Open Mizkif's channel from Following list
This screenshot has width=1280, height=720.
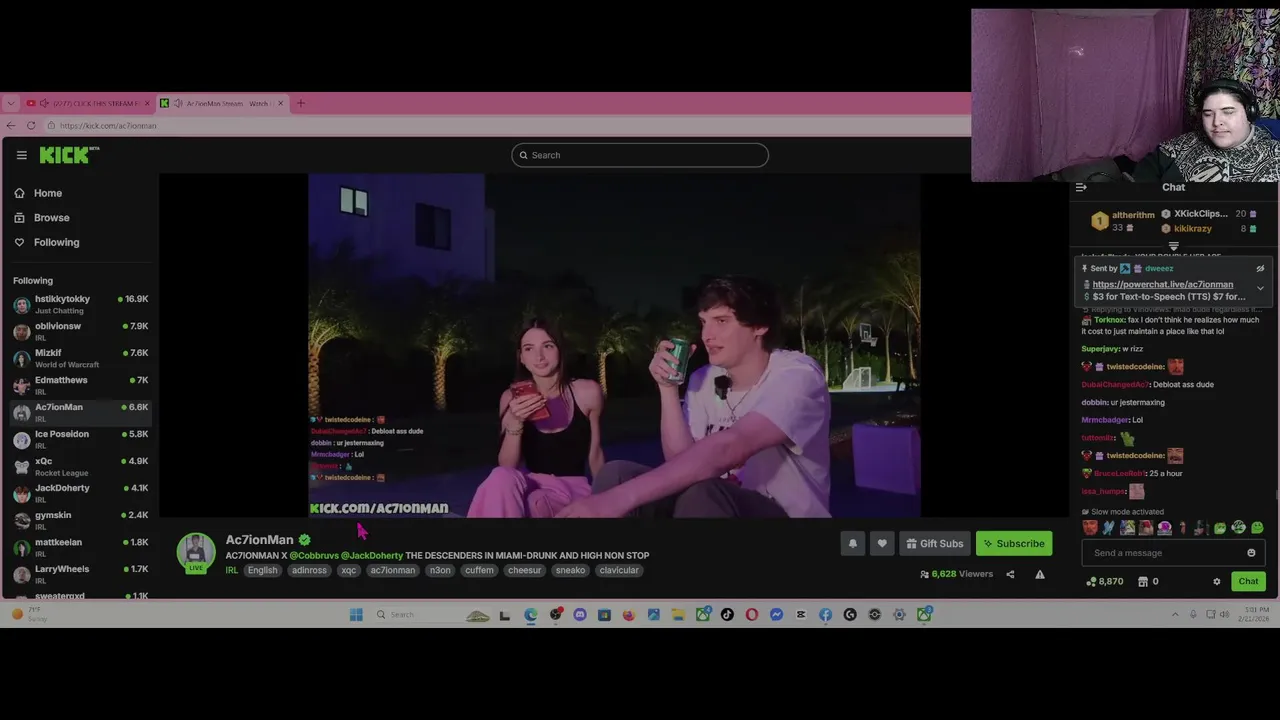(x=80, y=358)
